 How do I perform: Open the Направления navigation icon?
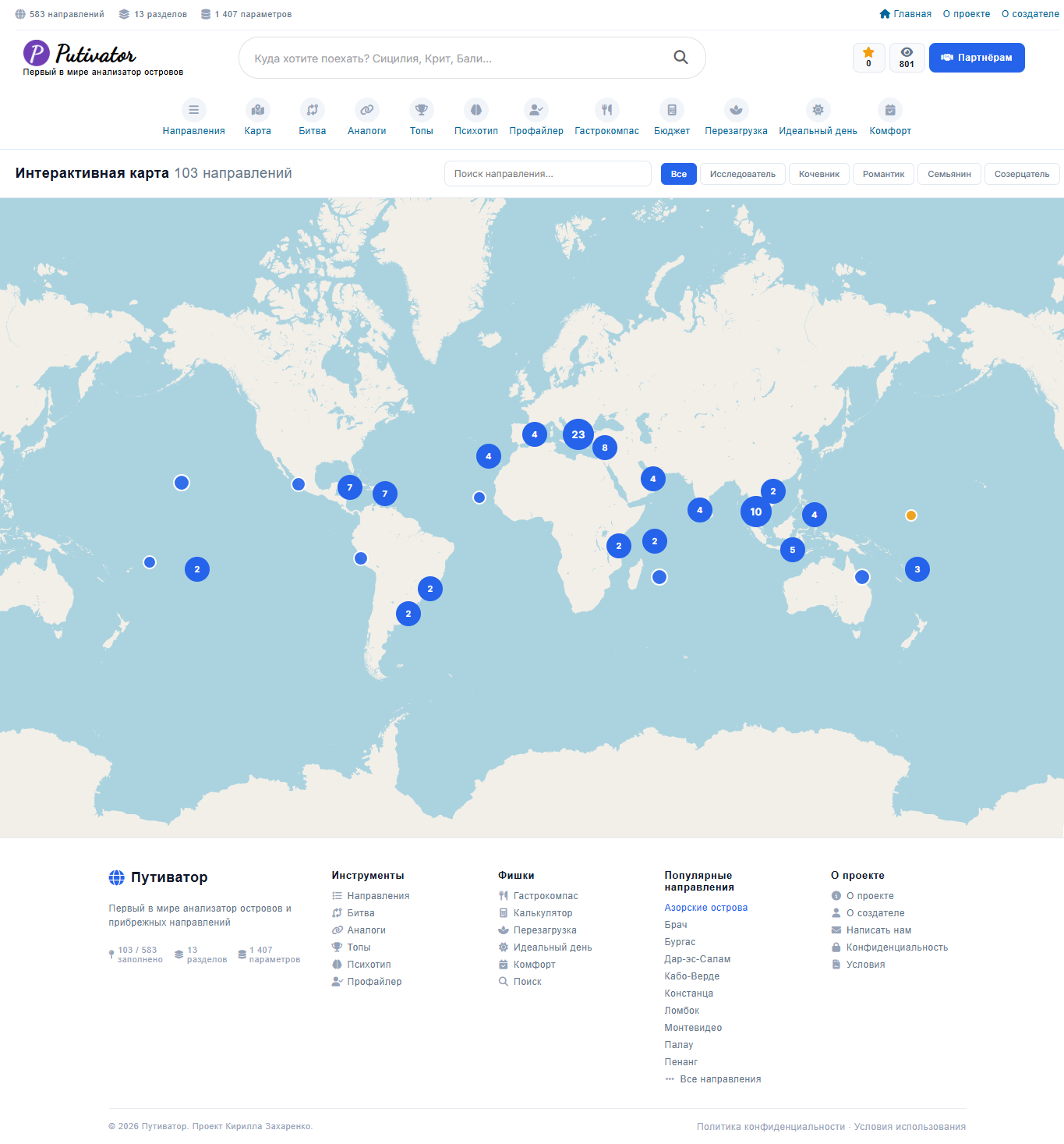coord(193,110)
